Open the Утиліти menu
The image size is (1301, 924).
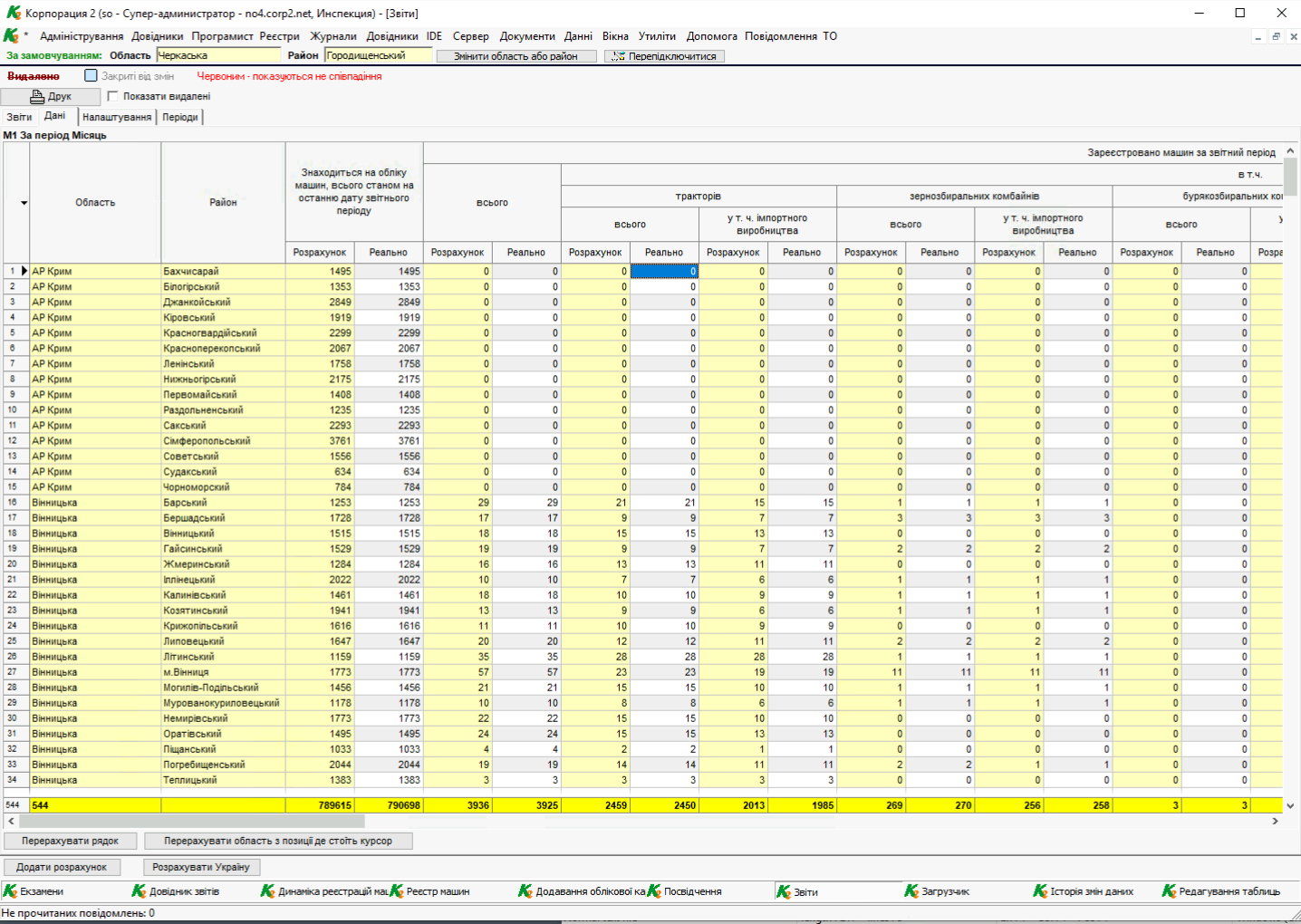coord(657,36)
